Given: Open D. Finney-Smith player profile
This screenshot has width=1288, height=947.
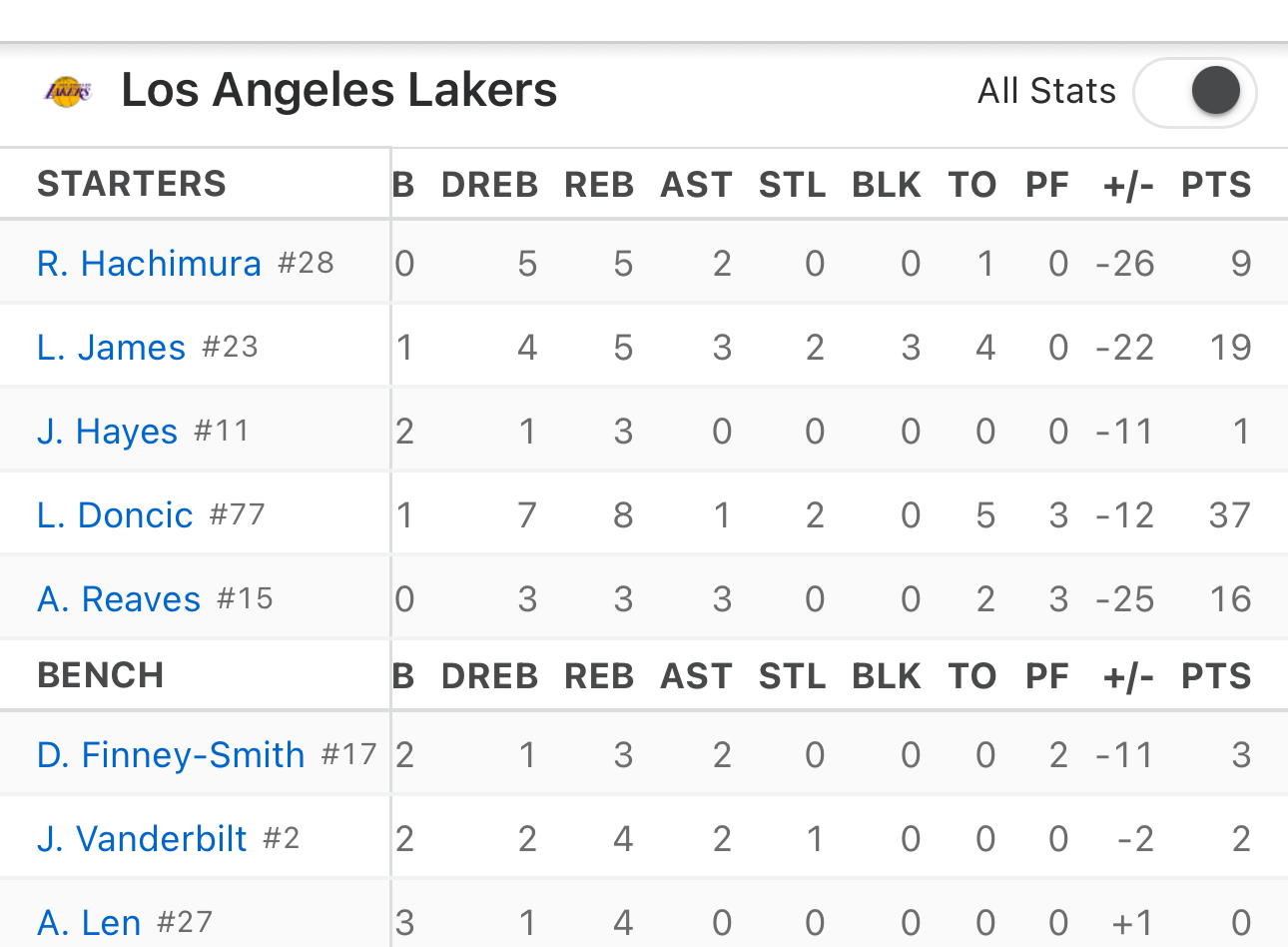Looking at the screenshot, I should 171,755.
